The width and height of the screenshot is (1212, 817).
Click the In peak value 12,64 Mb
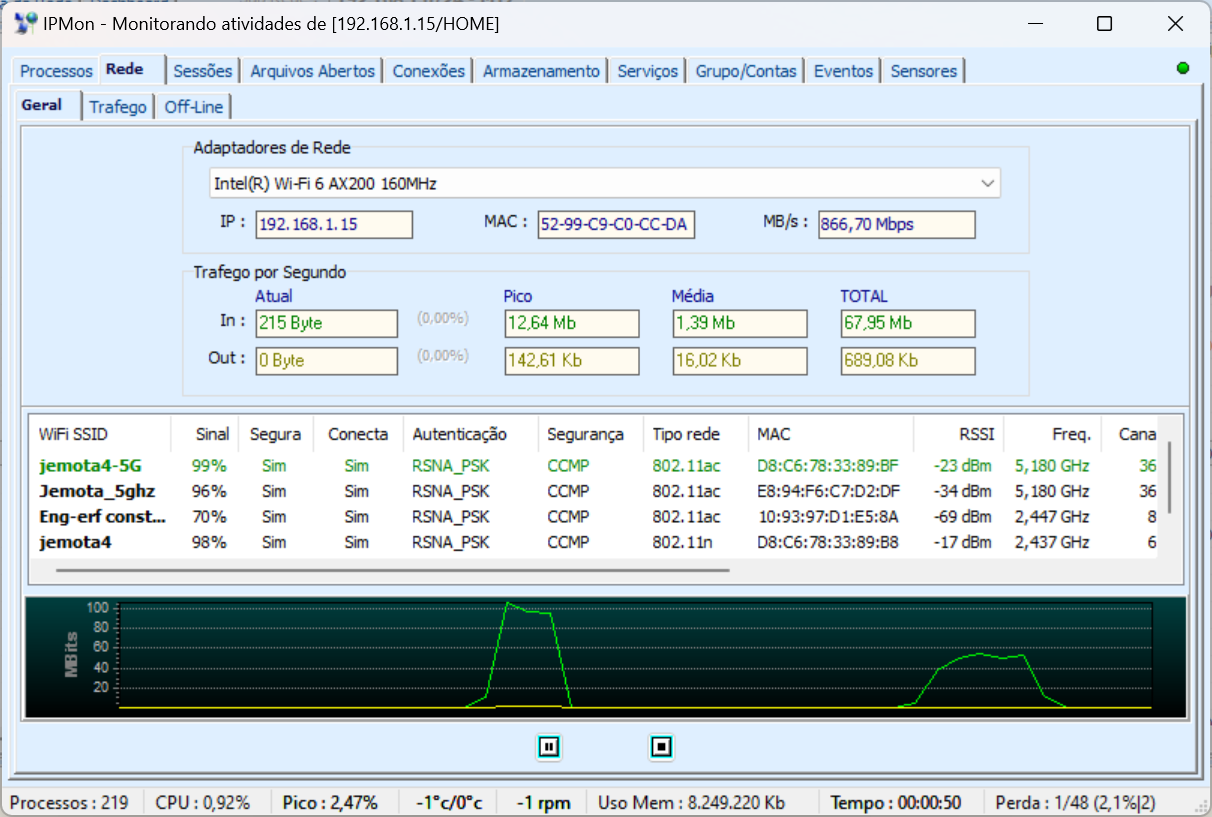pyautogui.click(x=572, y=323)
